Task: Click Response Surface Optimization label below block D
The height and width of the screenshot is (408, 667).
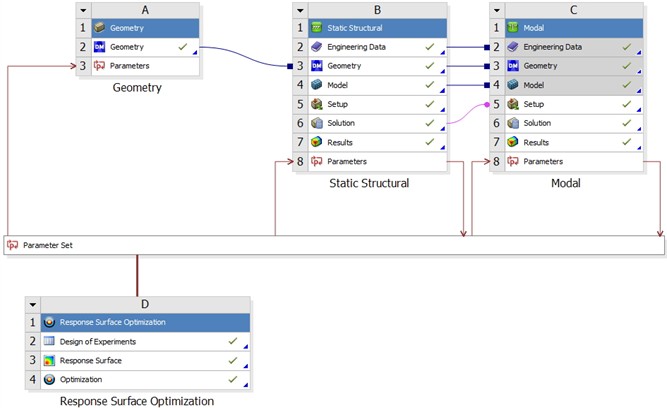Action: (137, 401)
